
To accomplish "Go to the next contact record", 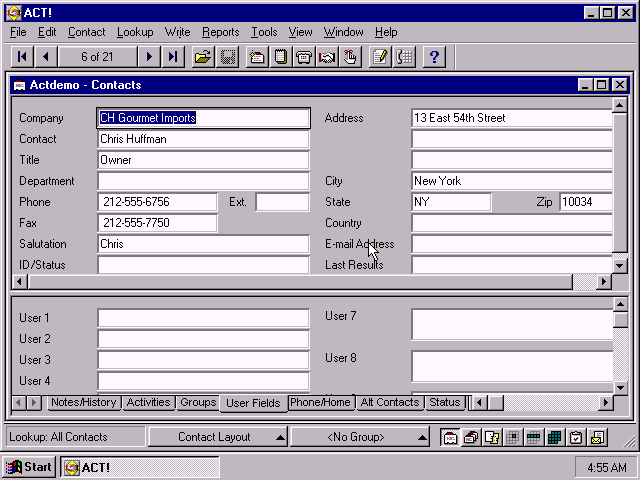I will 149,57.
